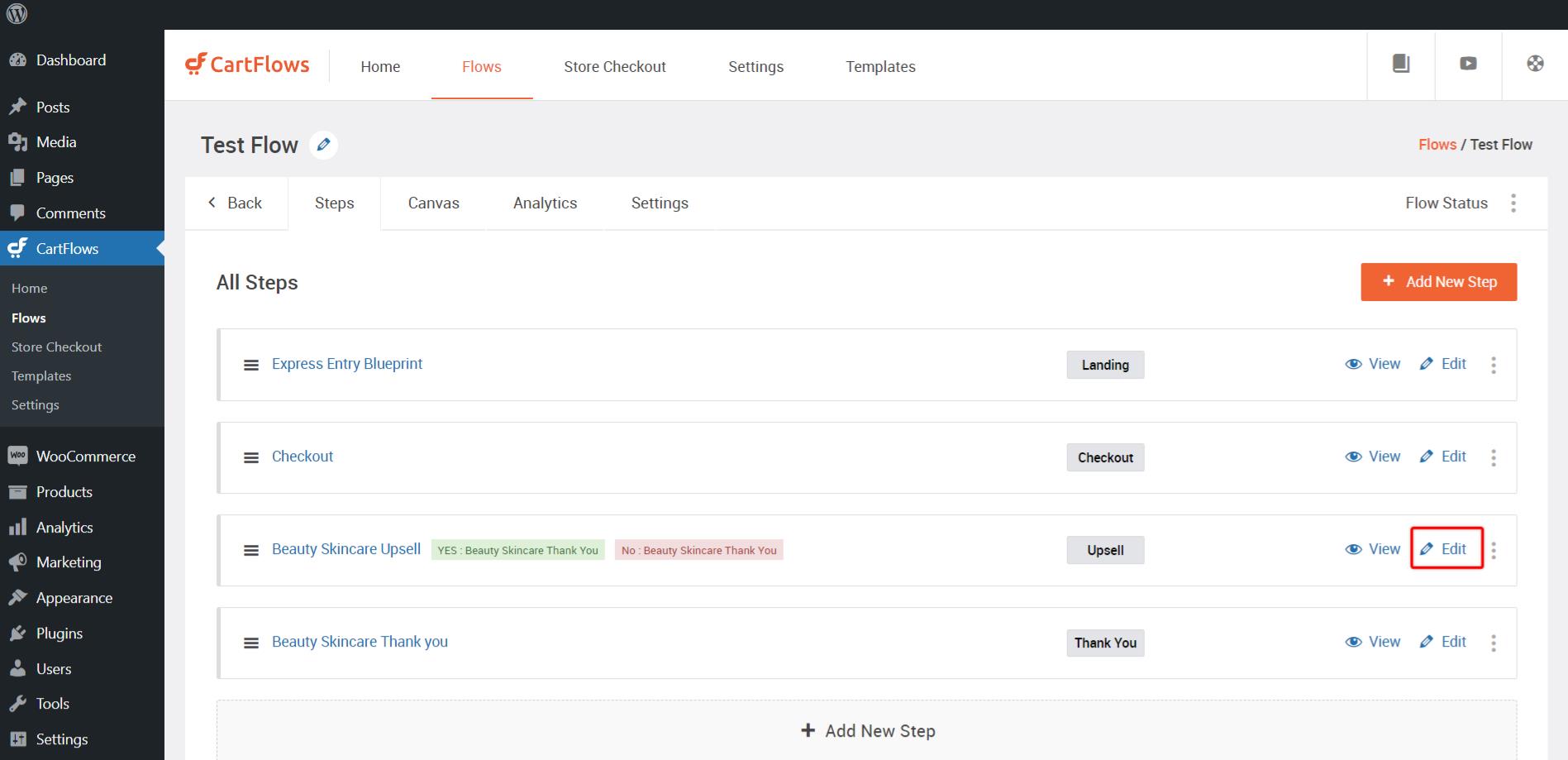Image resolution: width=1568 pixels, height=760 pixels.
Task: Open the knowledge base book icon
Action: pos(1401,64)
